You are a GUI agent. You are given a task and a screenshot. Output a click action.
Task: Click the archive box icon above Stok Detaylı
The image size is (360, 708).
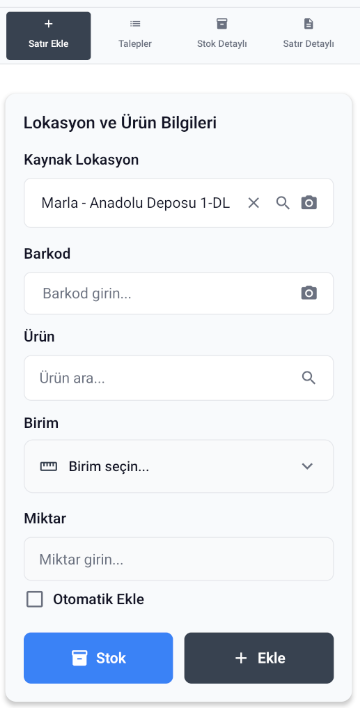click(222, 23)
